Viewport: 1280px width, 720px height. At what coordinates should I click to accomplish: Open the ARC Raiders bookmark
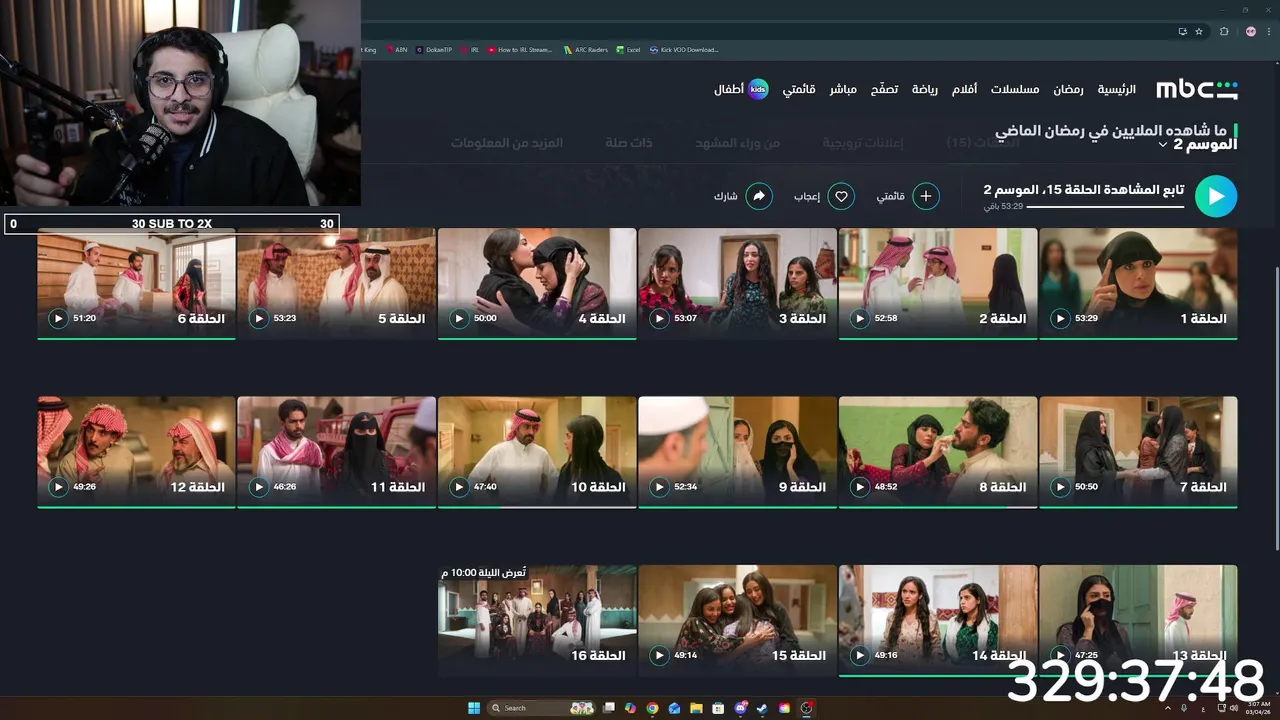(x=585, y=49)
